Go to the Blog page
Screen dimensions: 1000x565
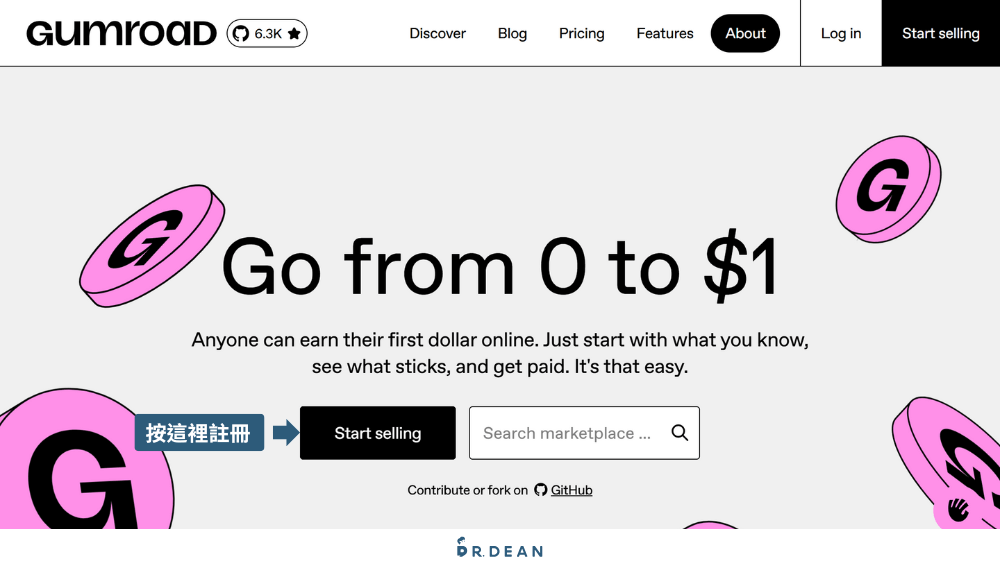tap(512, 34)
